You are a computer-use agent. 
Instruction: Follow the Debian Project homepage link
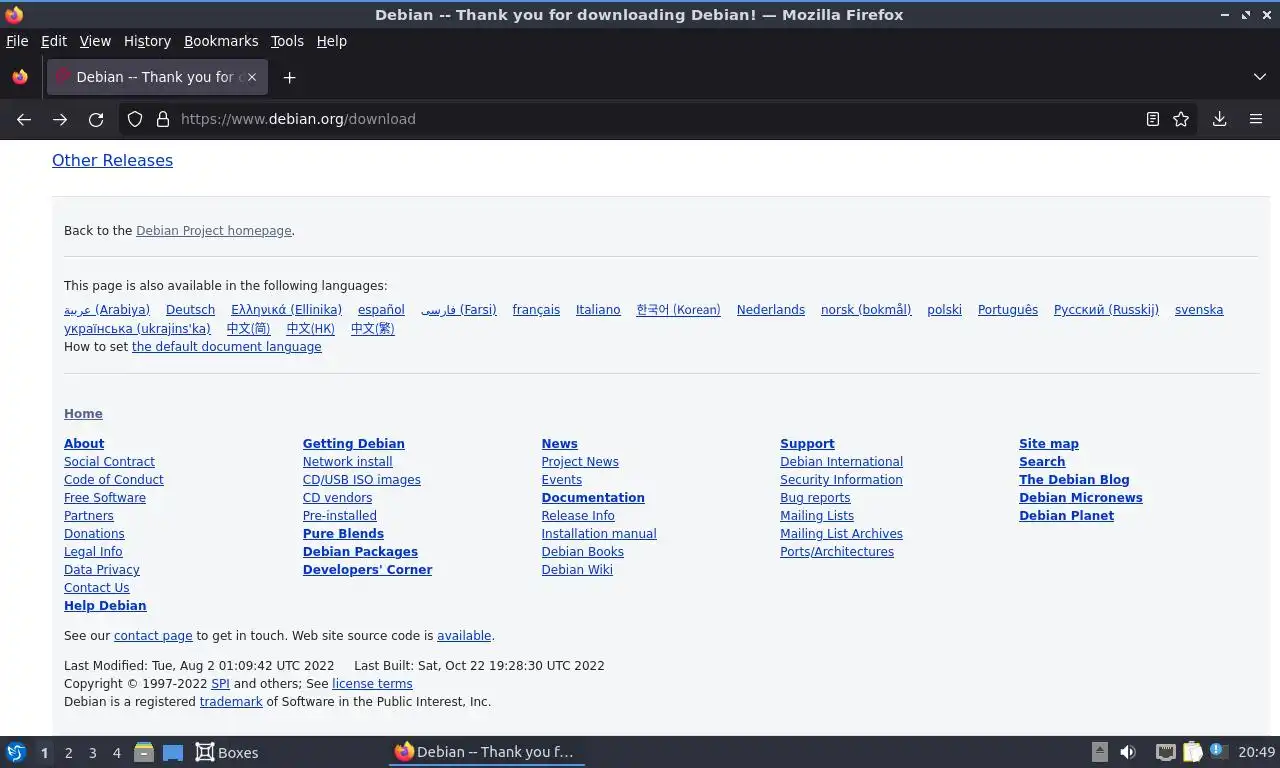coord(214,230)
